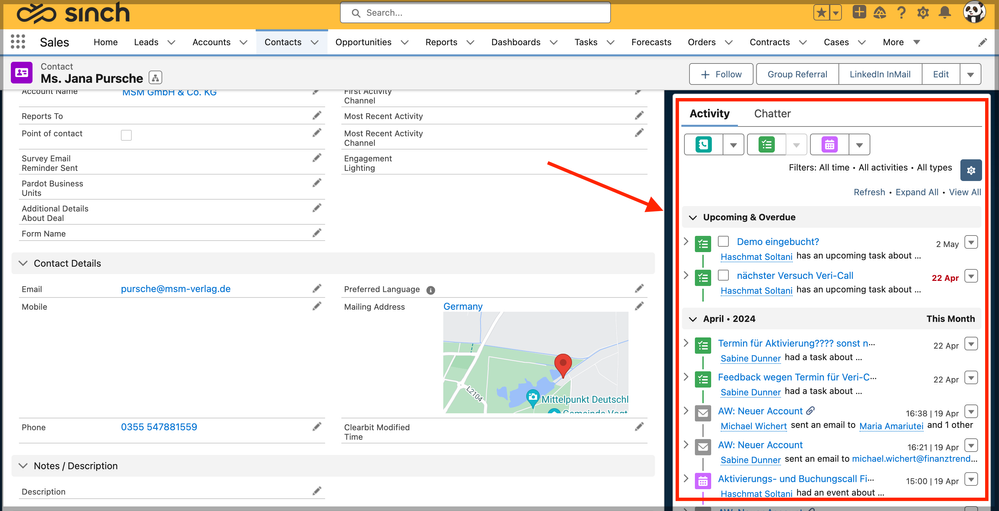Check the nächster Versuch Veri-Call checkbox

click(x=723, y=275)
